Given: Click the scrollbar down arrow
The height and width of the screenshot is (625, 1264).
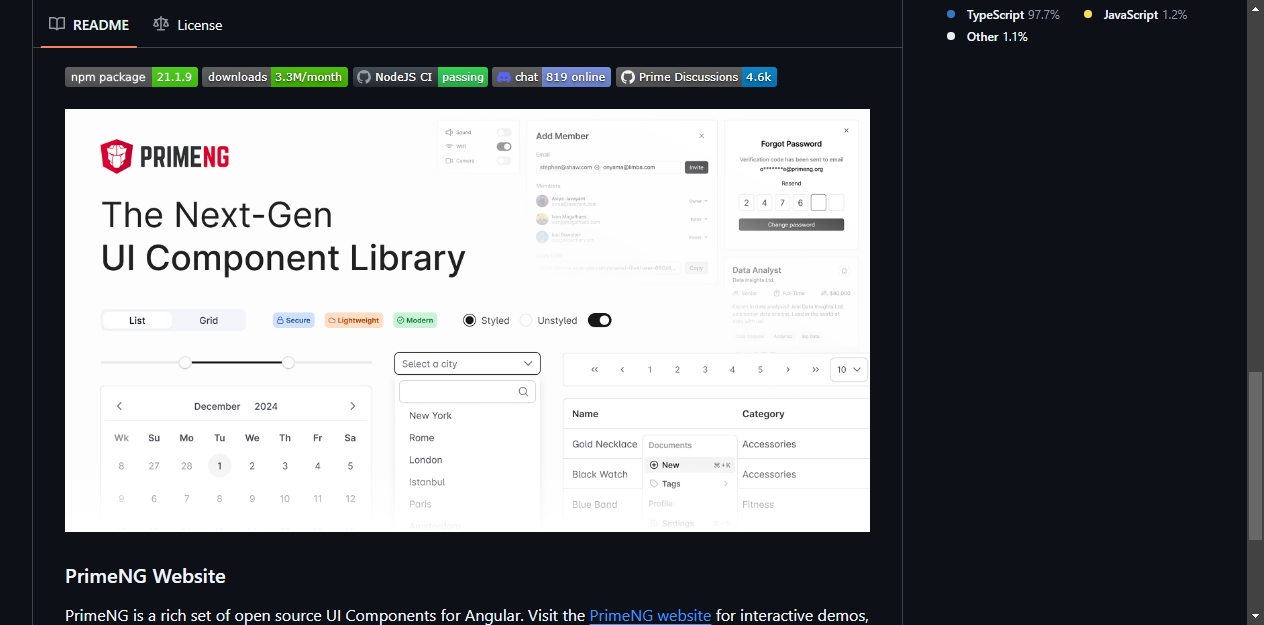Looking at the screenshot, I should [1255, 616].
